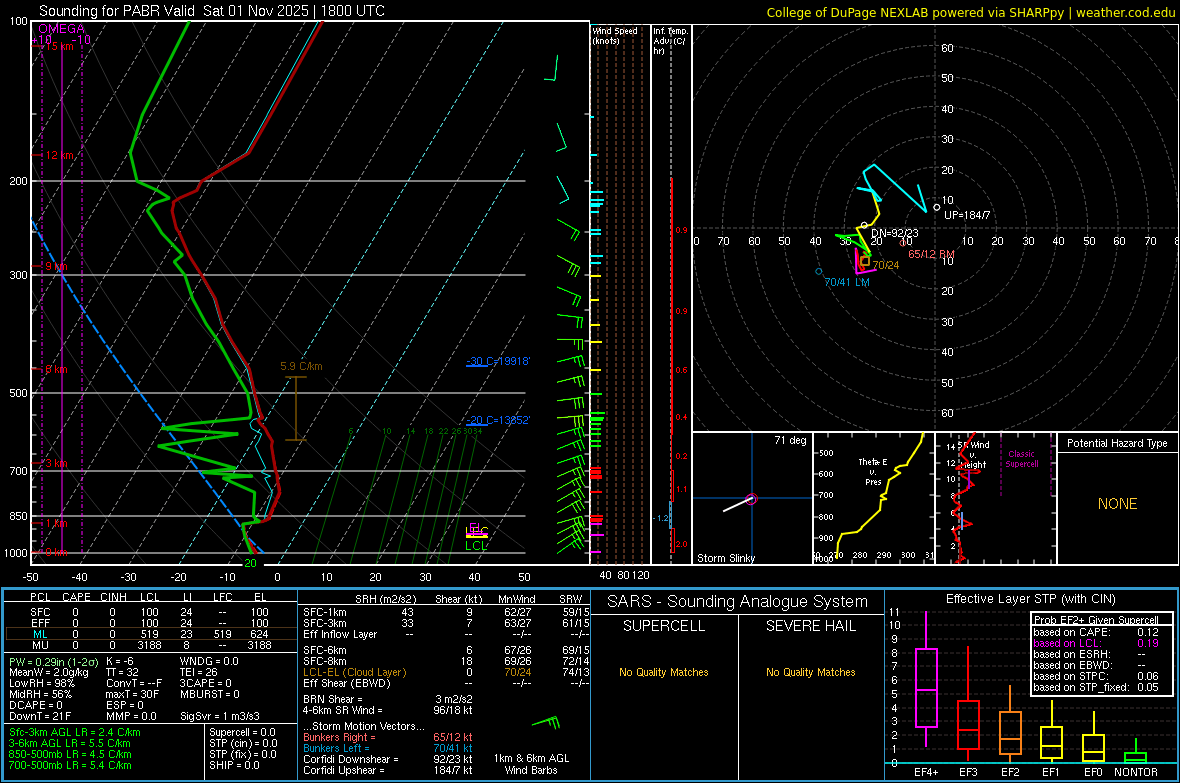1180x783 pixels.
Task: Click the red Bunkers Right = 65/12 kt line
Action: pos(388,737)
